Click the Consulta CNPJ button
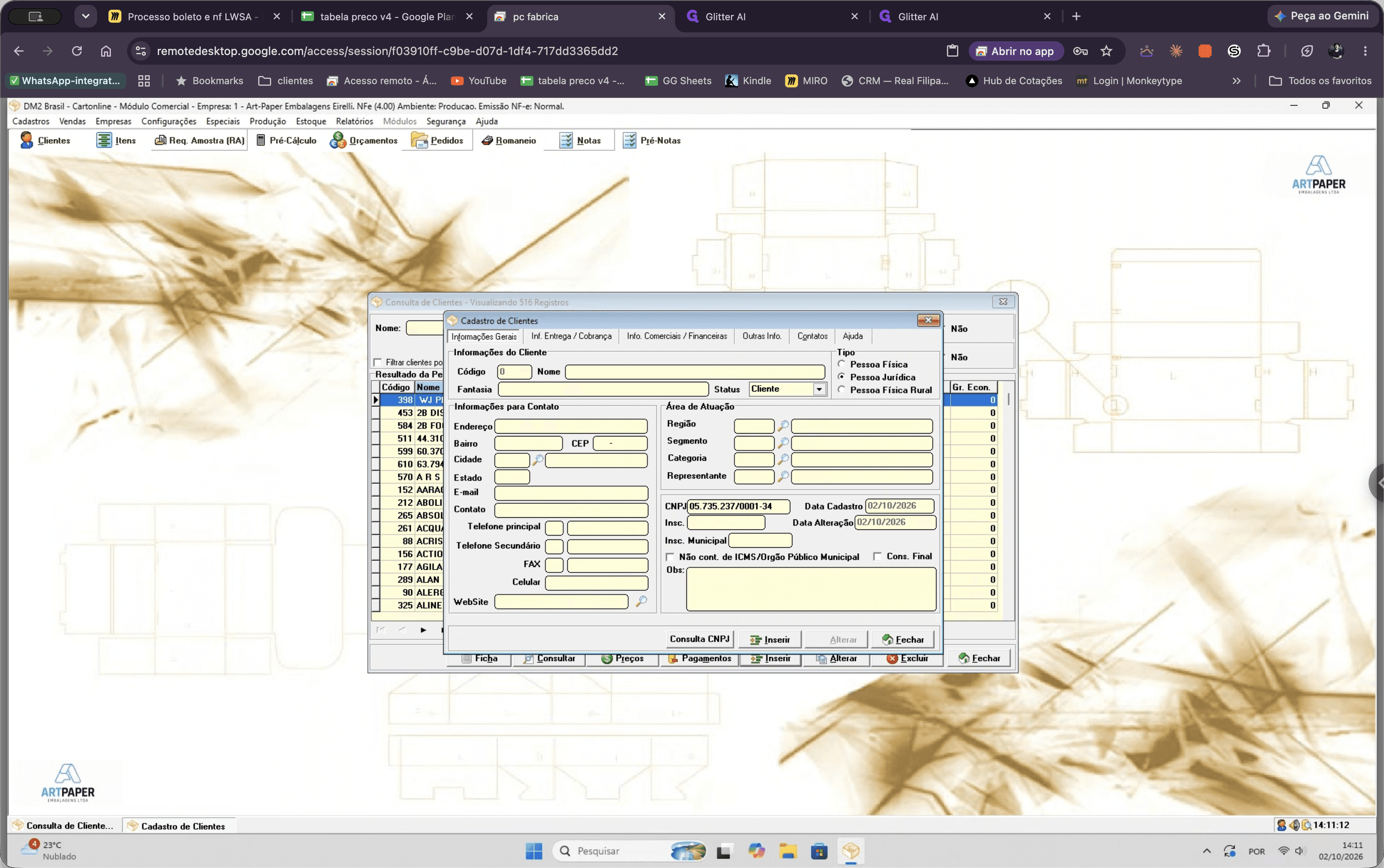This screenshot has height=868, width=1384. (699, 639)
